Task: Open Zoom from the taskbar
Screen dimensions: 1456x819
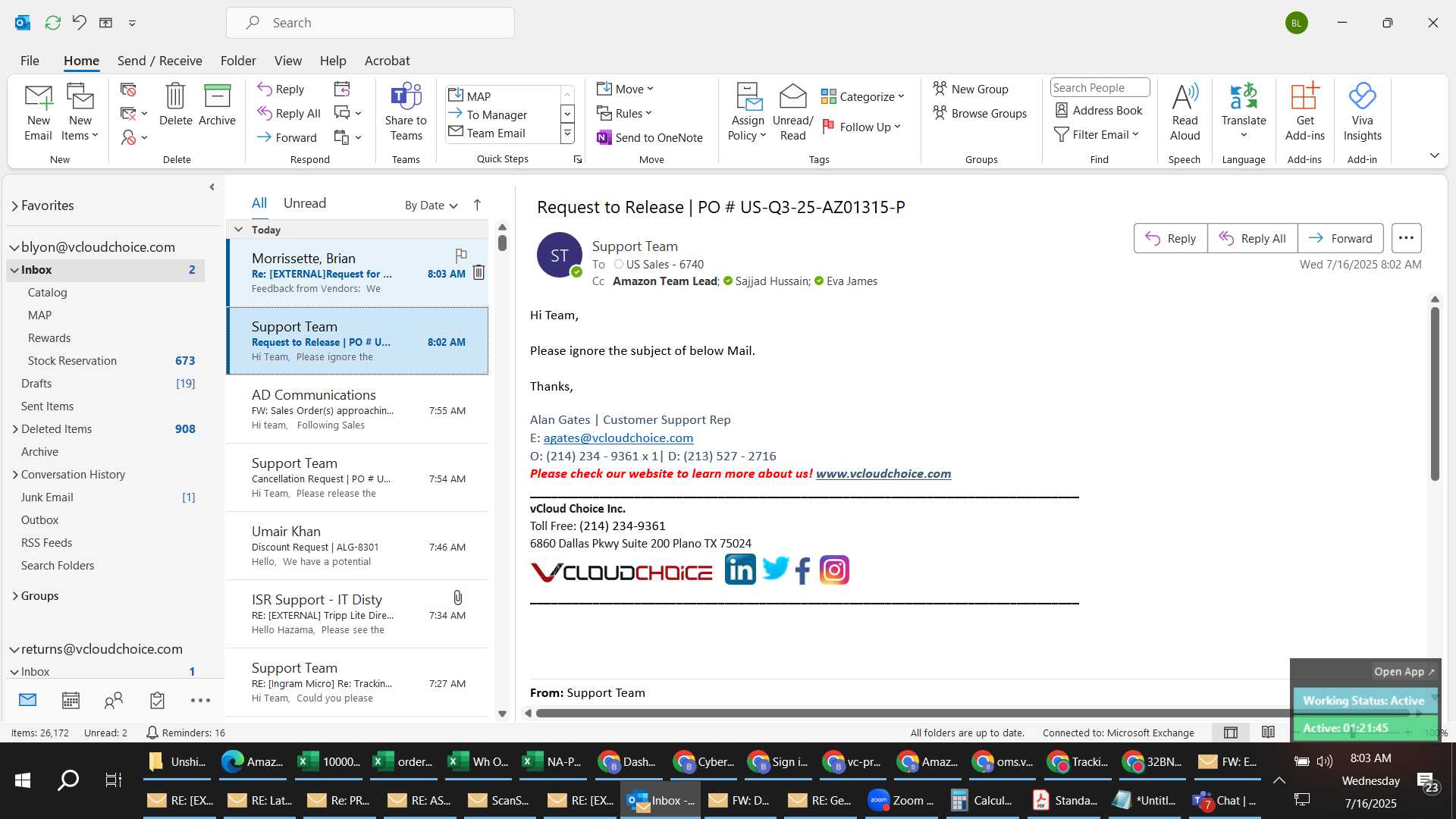Action: tap(902, 801)
